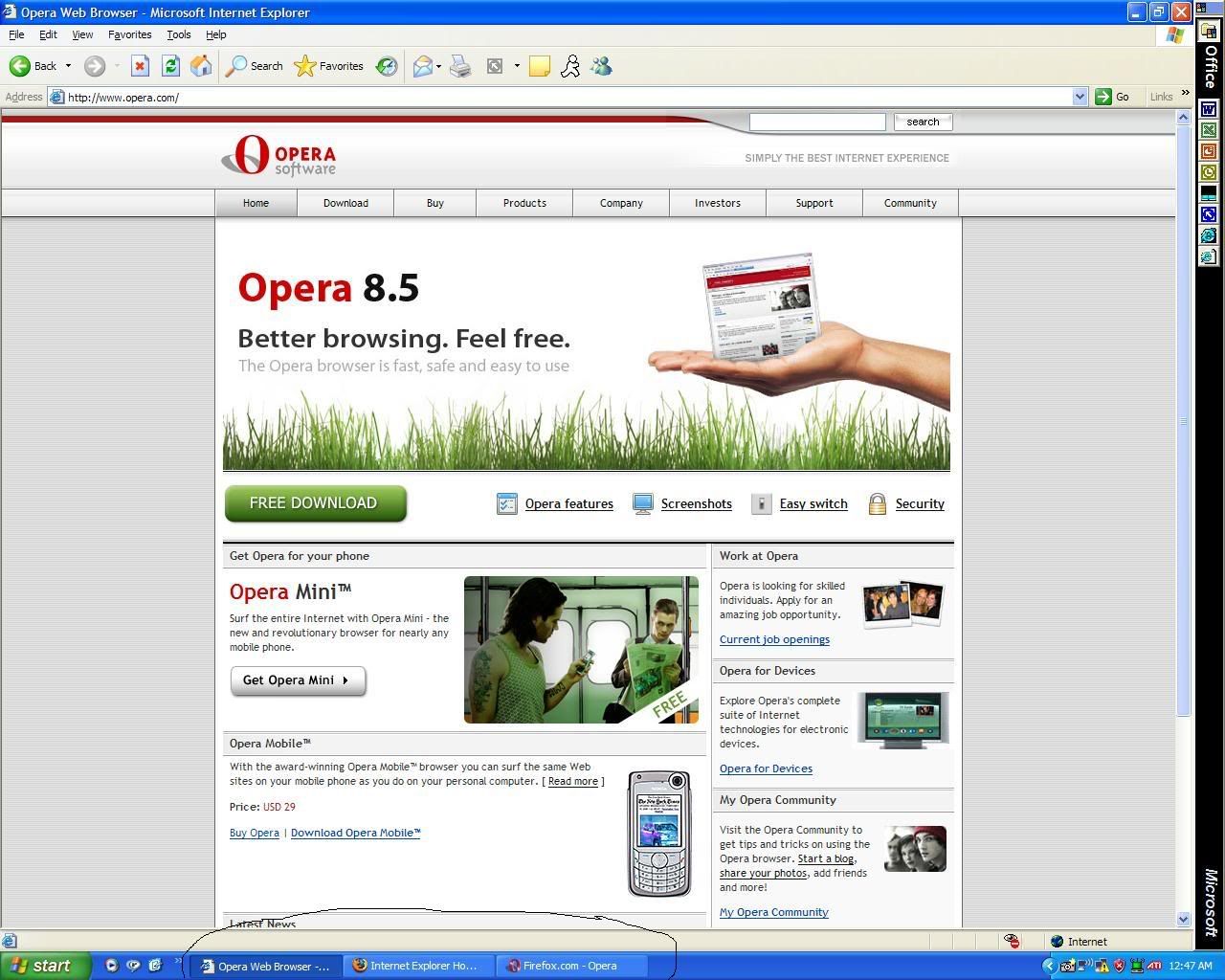This screenshot has height=980, width=1225.
Task: Follow the Current job openings link
Action: [x=774, y=639]
